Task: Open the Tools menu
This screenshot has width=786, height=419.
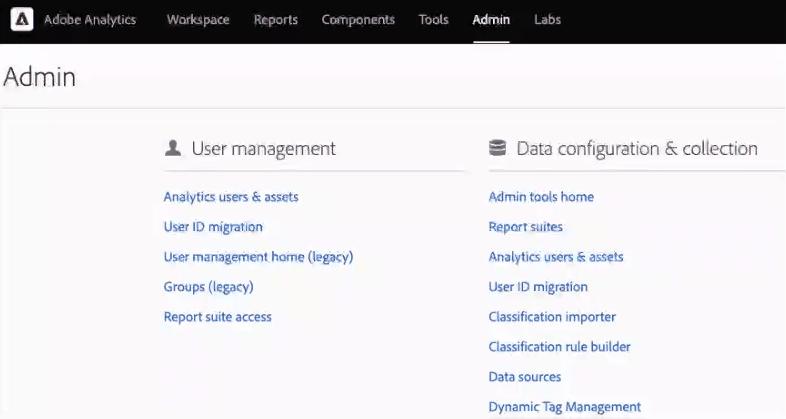Action: (434, 20)
